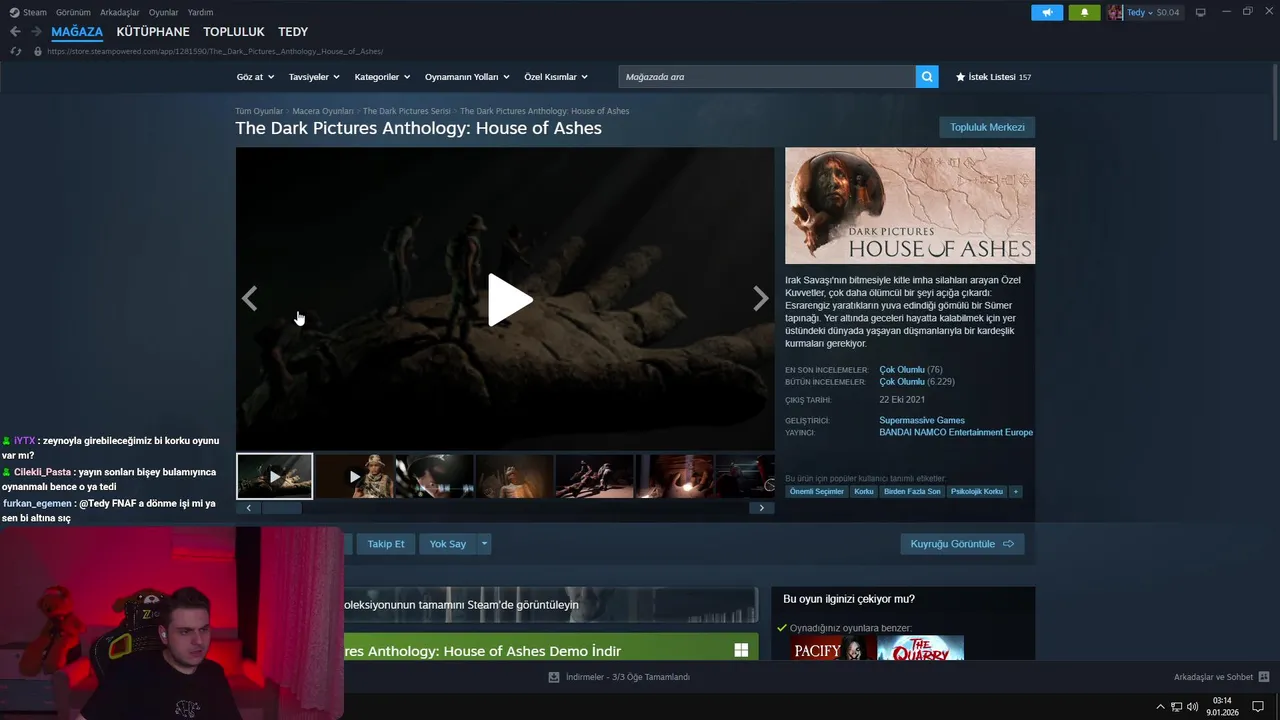The width and height of the screenshot is (1280, 720).
Task: Click The Dark Pictures Serisi breadcrumb
Action: [407, 111]
